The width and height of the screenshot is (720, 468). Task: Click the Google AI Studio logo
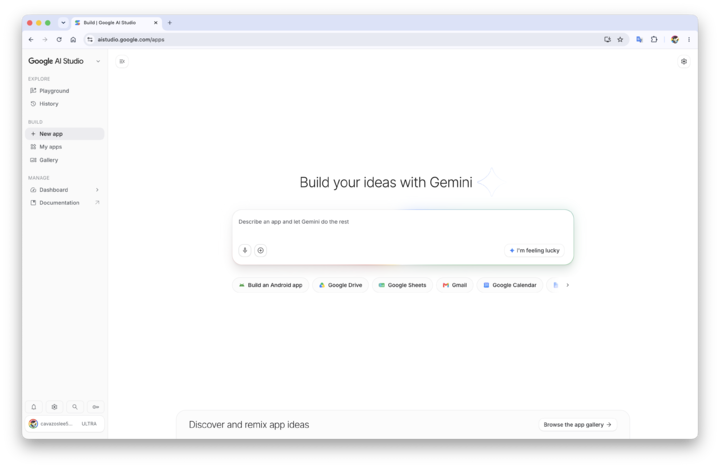[x=56, y=61]
